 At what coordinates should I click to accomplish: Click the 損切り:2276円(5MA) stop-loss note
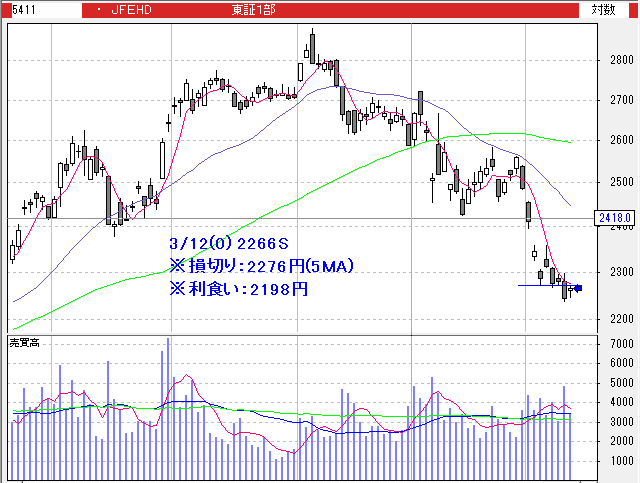262,266
